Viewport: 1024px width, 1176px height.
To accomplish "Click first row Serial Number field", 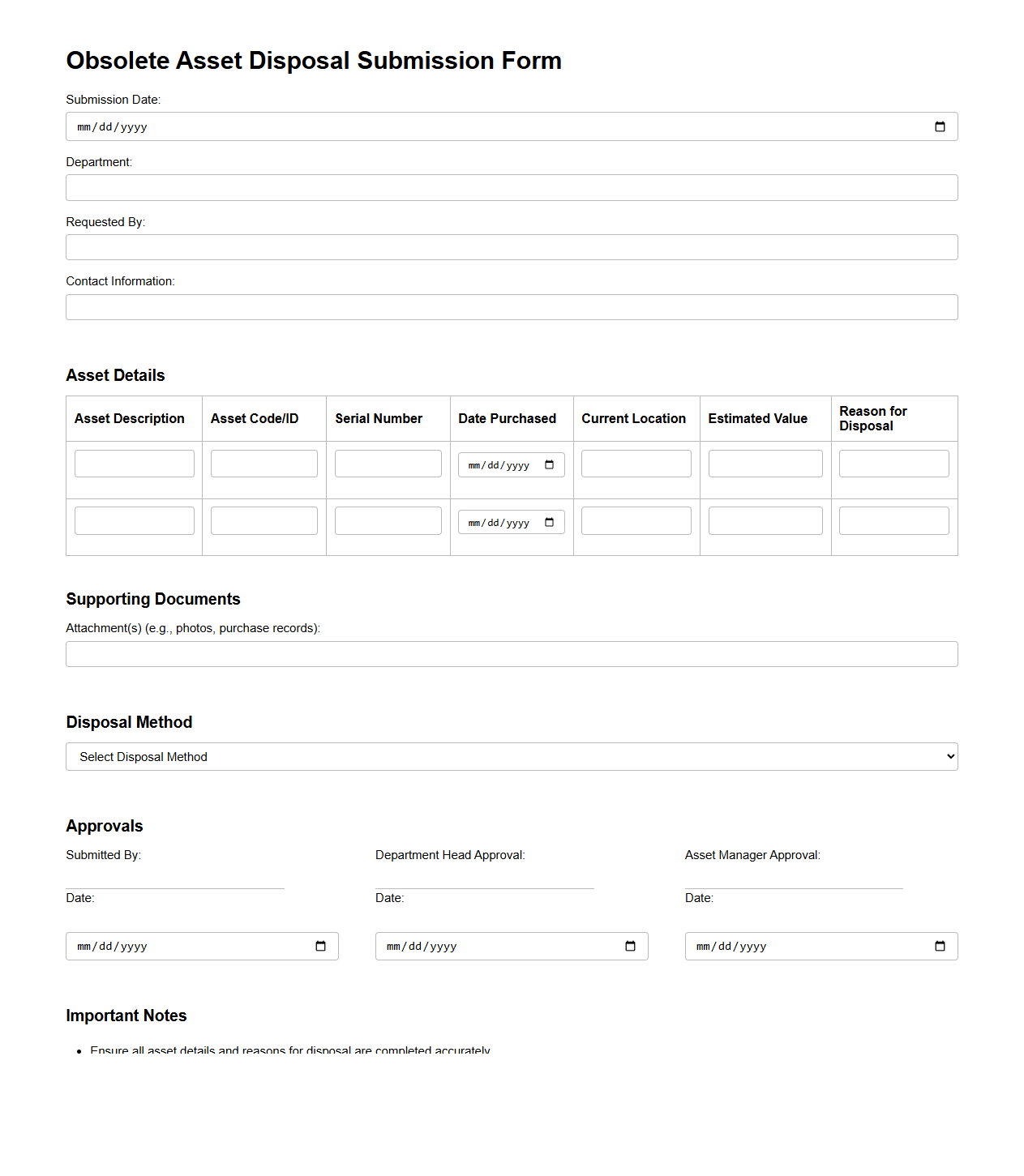I will click(388, 464).
